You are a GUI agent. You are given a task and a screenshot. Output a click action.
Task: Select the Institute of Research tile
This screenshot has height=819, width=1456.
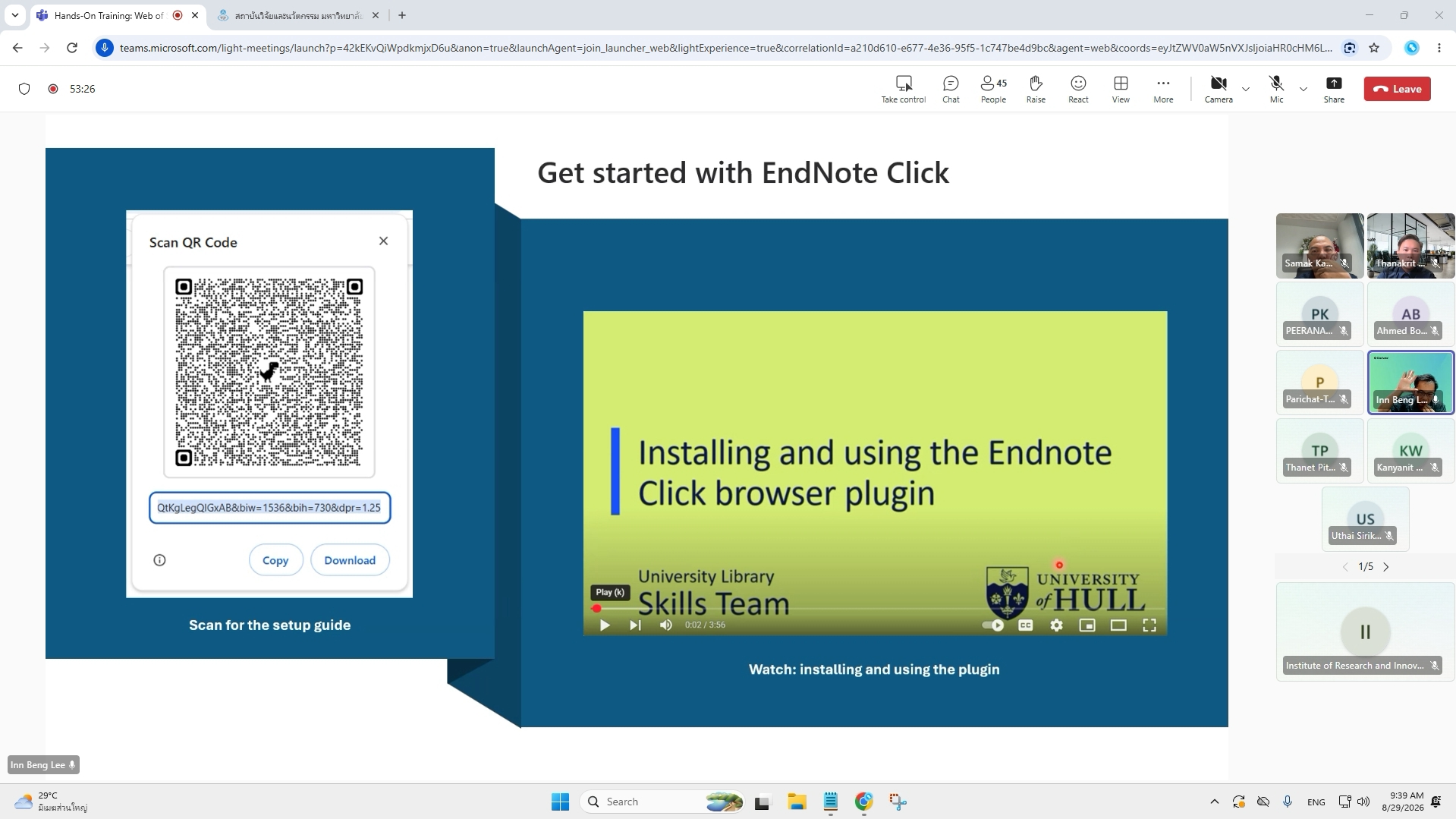(x=1365, y=632)
